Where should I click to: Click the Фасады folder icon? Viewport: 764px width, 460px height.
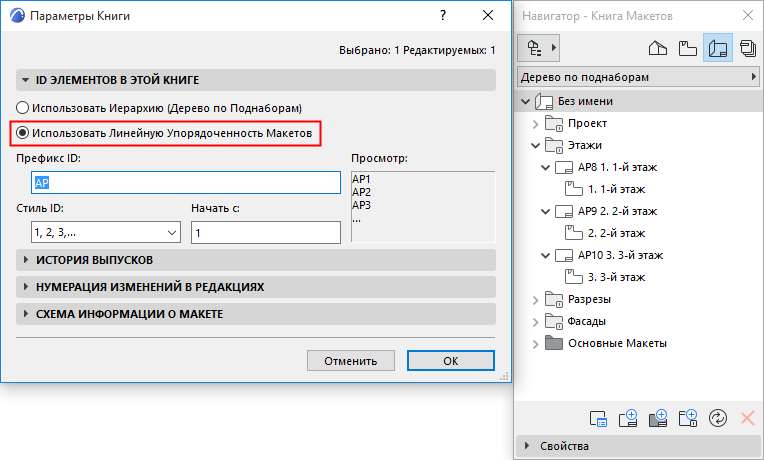coord(554,322)
